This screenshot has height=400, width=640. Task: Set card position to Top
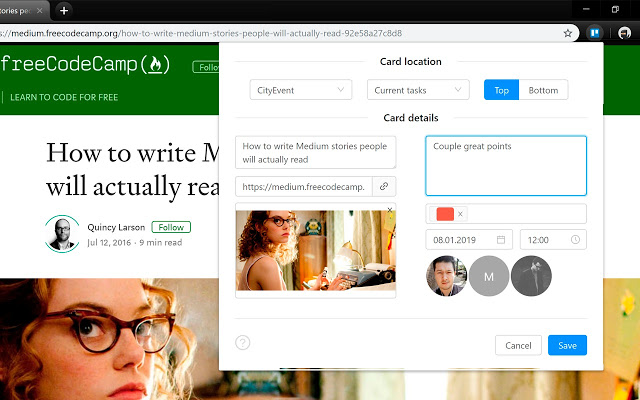click(x=501, y=90)
